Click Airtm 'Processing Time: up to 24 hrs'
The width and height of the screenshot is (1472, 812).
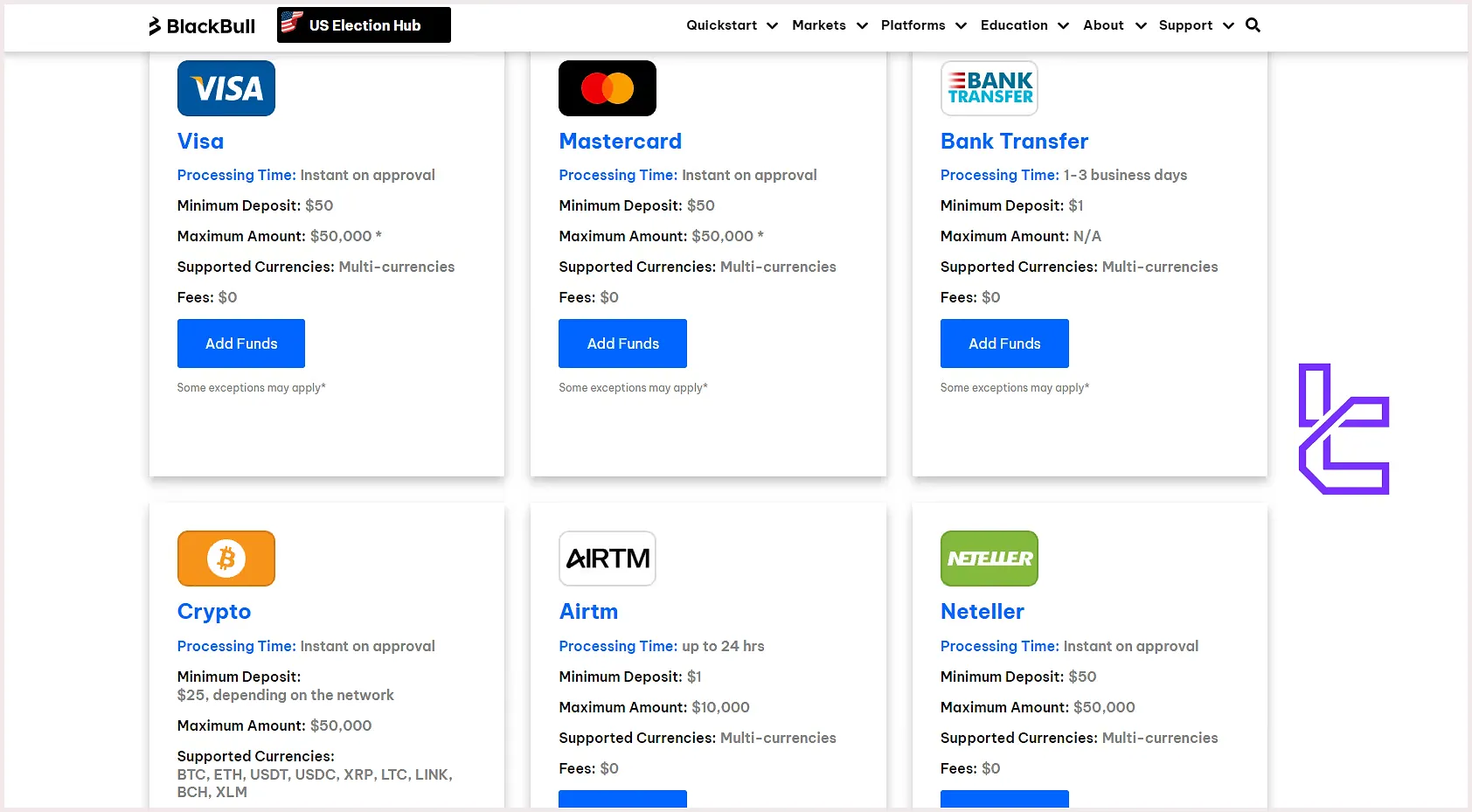pos(662,646)
